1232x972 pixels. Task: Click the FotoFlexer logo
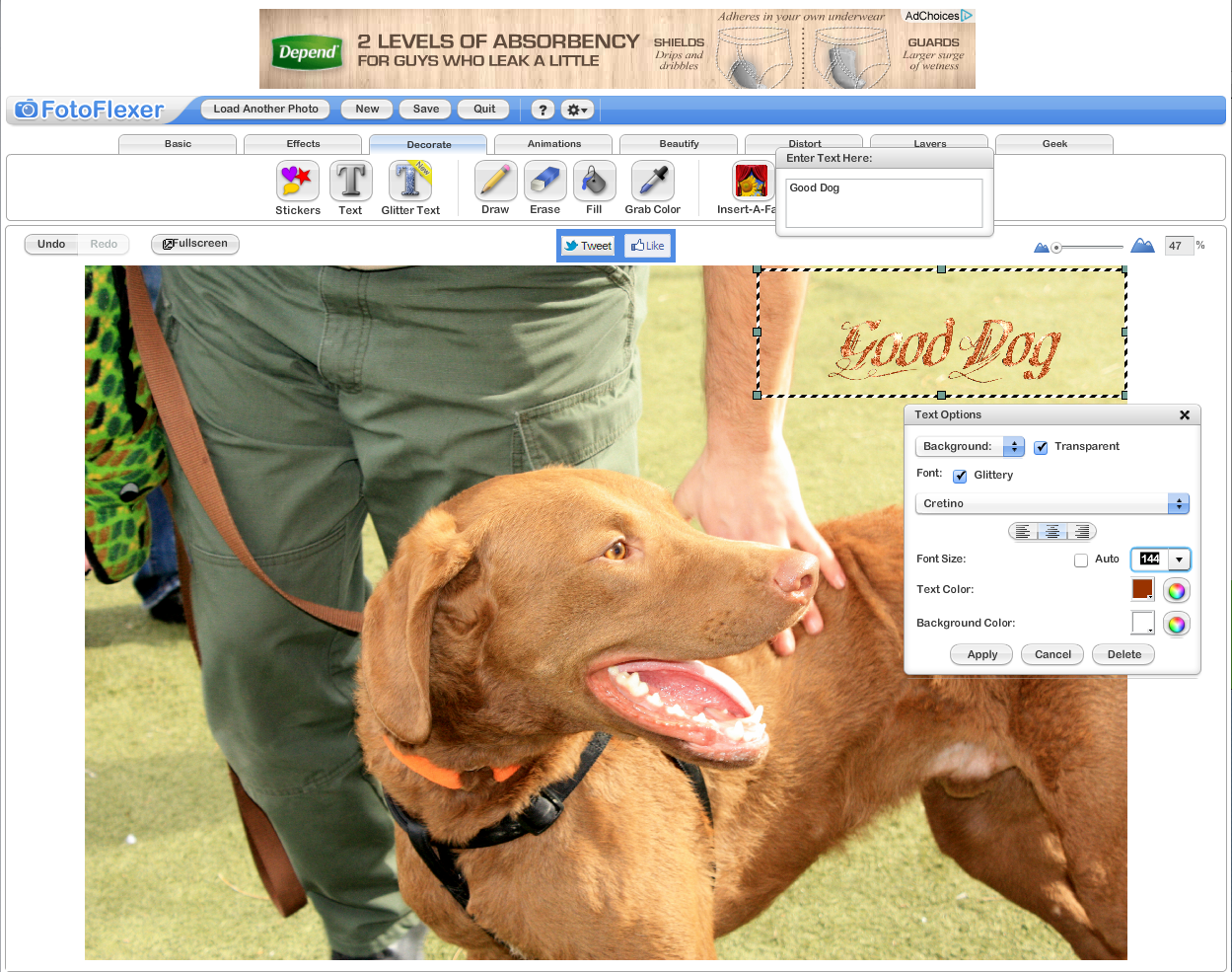point(90,110)
